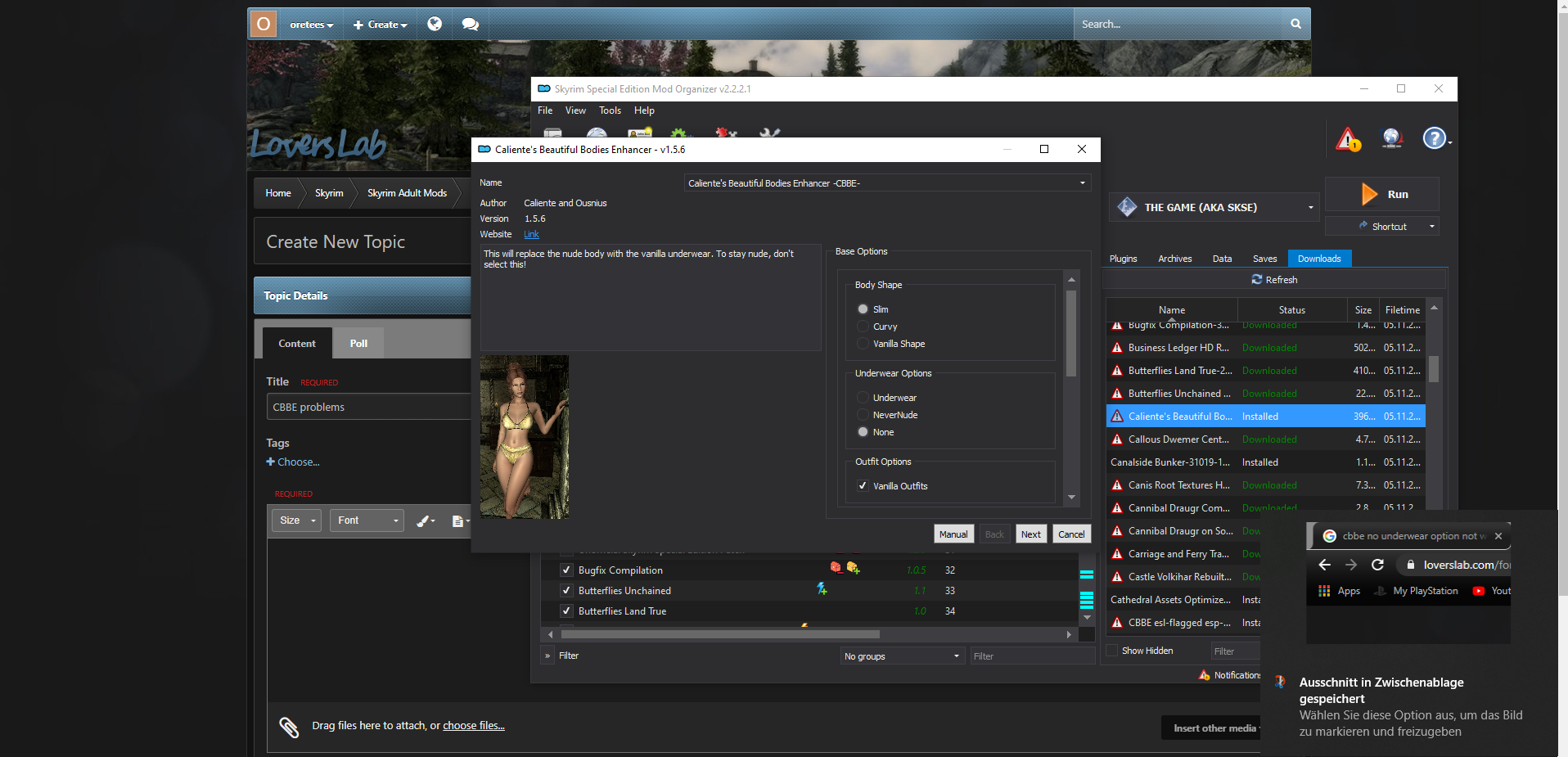Image resolution: width=1568 pixels, height=757 pixels.
Task: Switch to the Plugins tab
Action: point(1123,259)
